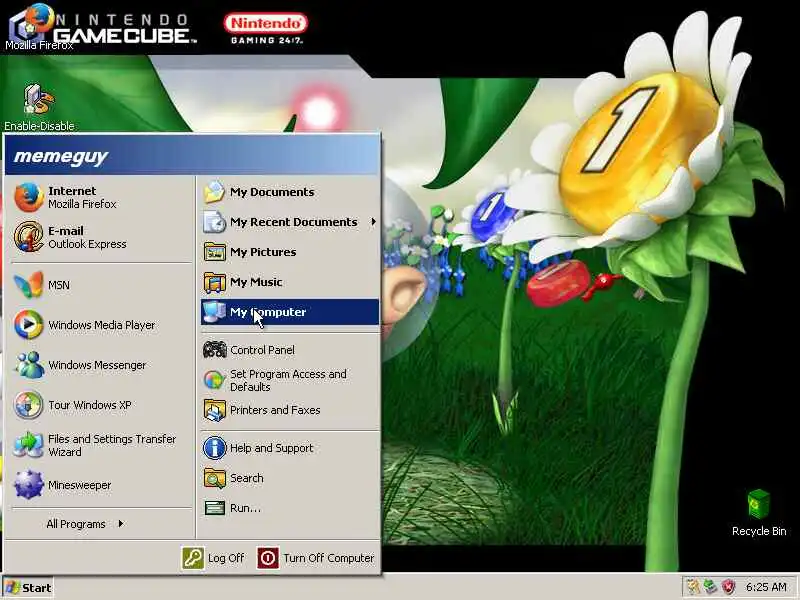Click the Turn Off Computer text
800x600 pixels.
point(329,558)
